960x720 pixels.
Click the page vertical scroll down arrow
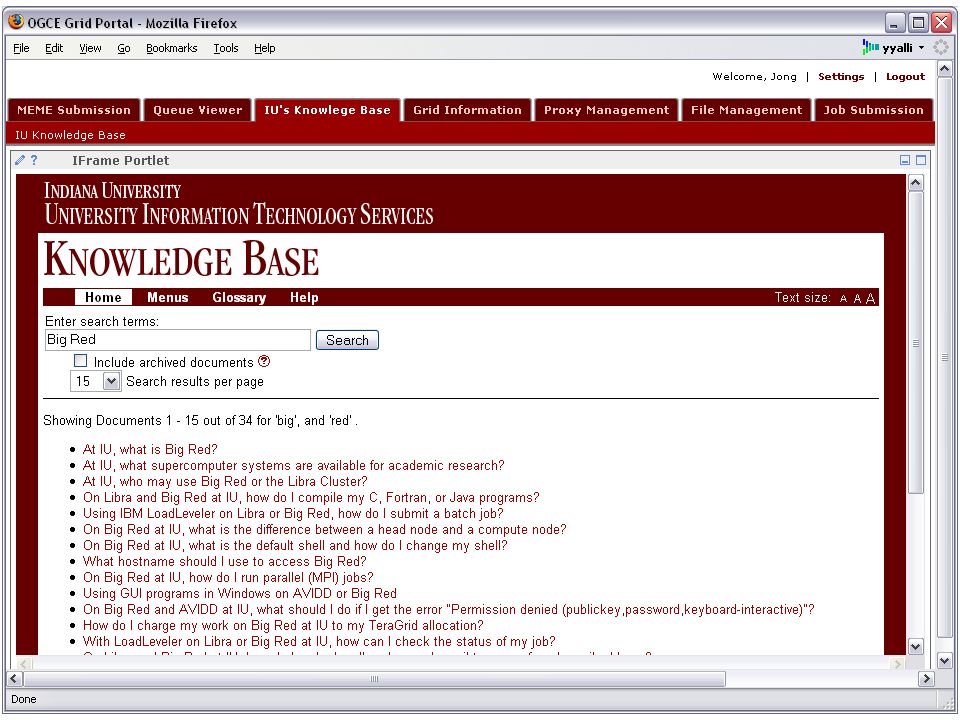[x=945, y=661]
